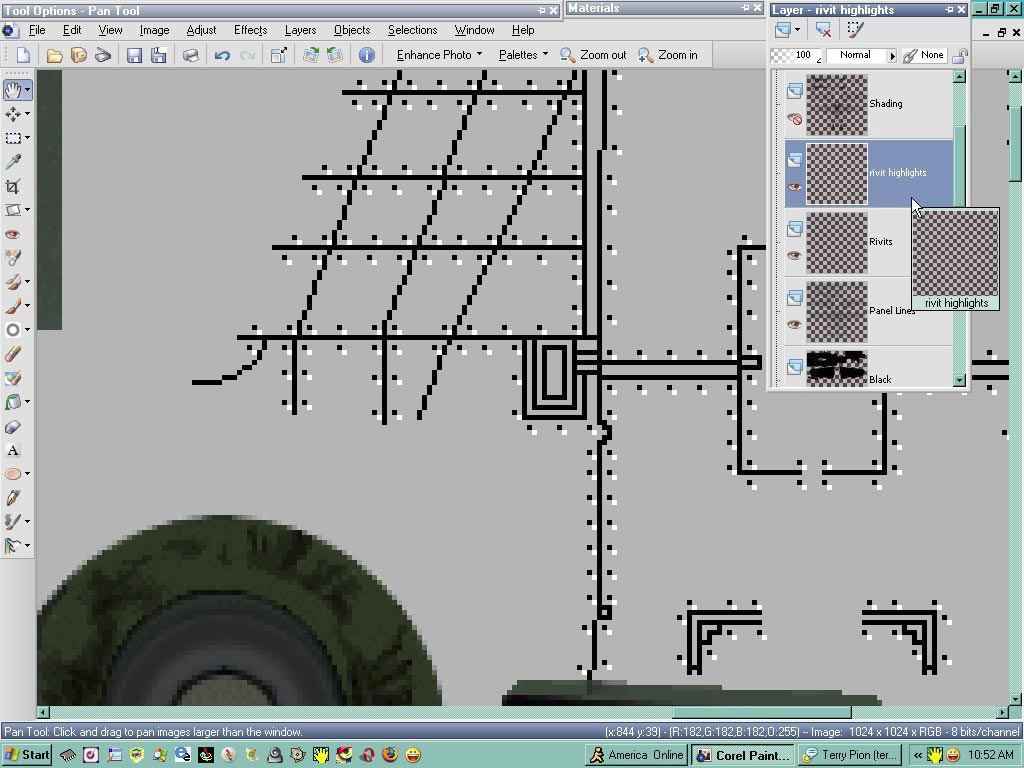Screen dimensions: 1024x768
Task: Select the Eraser tool
Action: [x=13, y=354]
